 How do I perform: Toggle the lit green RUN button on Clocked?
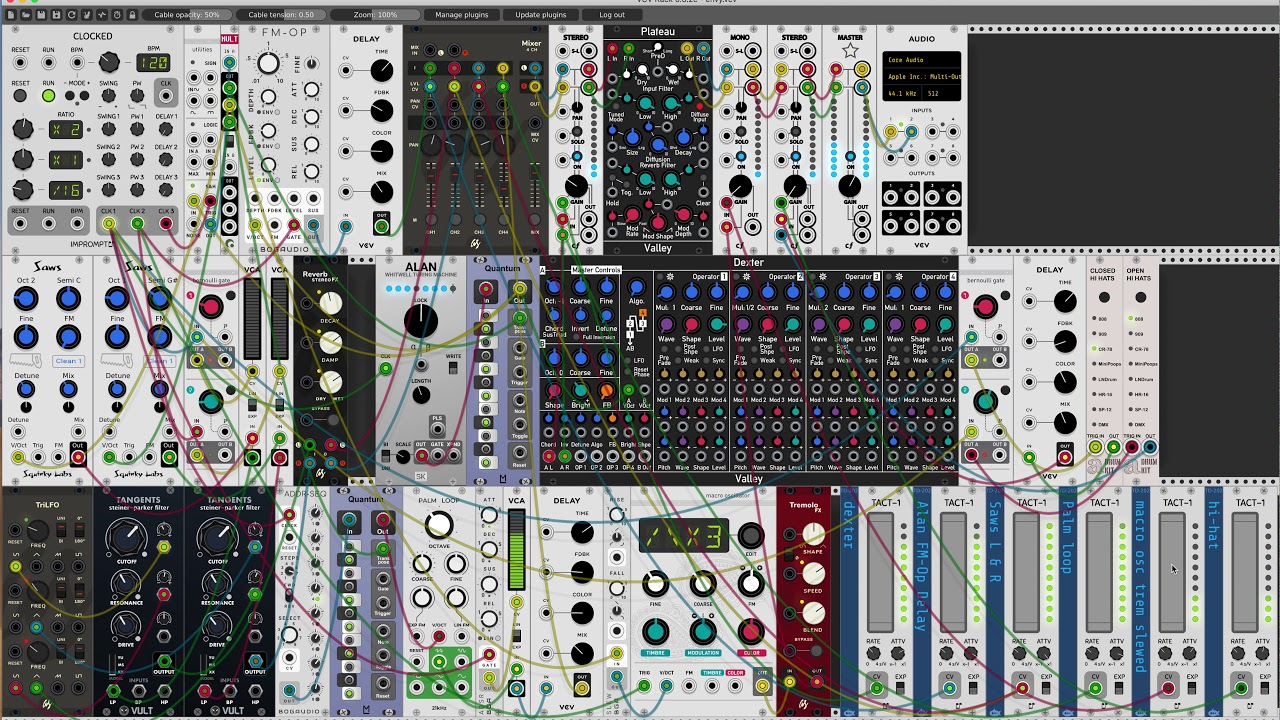click(48, 96)
